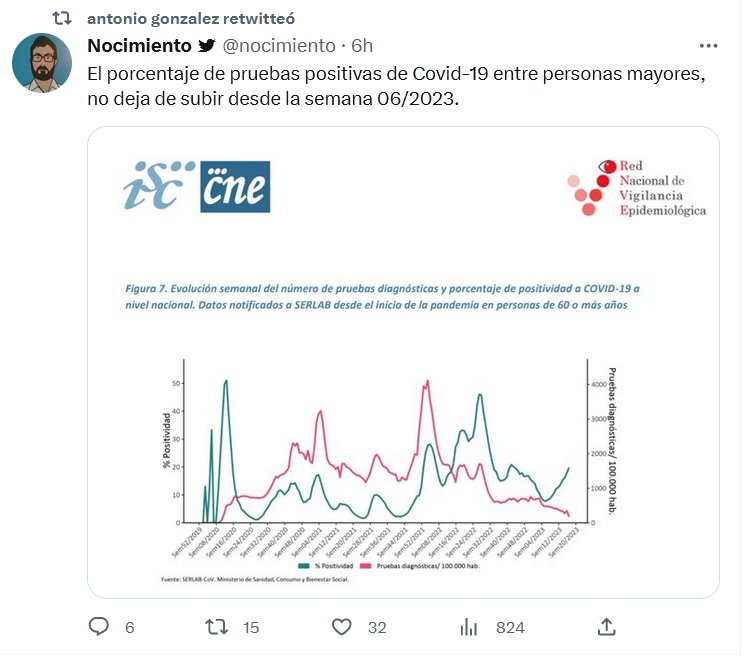Open tweet analytics via the views bar icon
This screenshot has width=742, height=656.
coord(468,627)
